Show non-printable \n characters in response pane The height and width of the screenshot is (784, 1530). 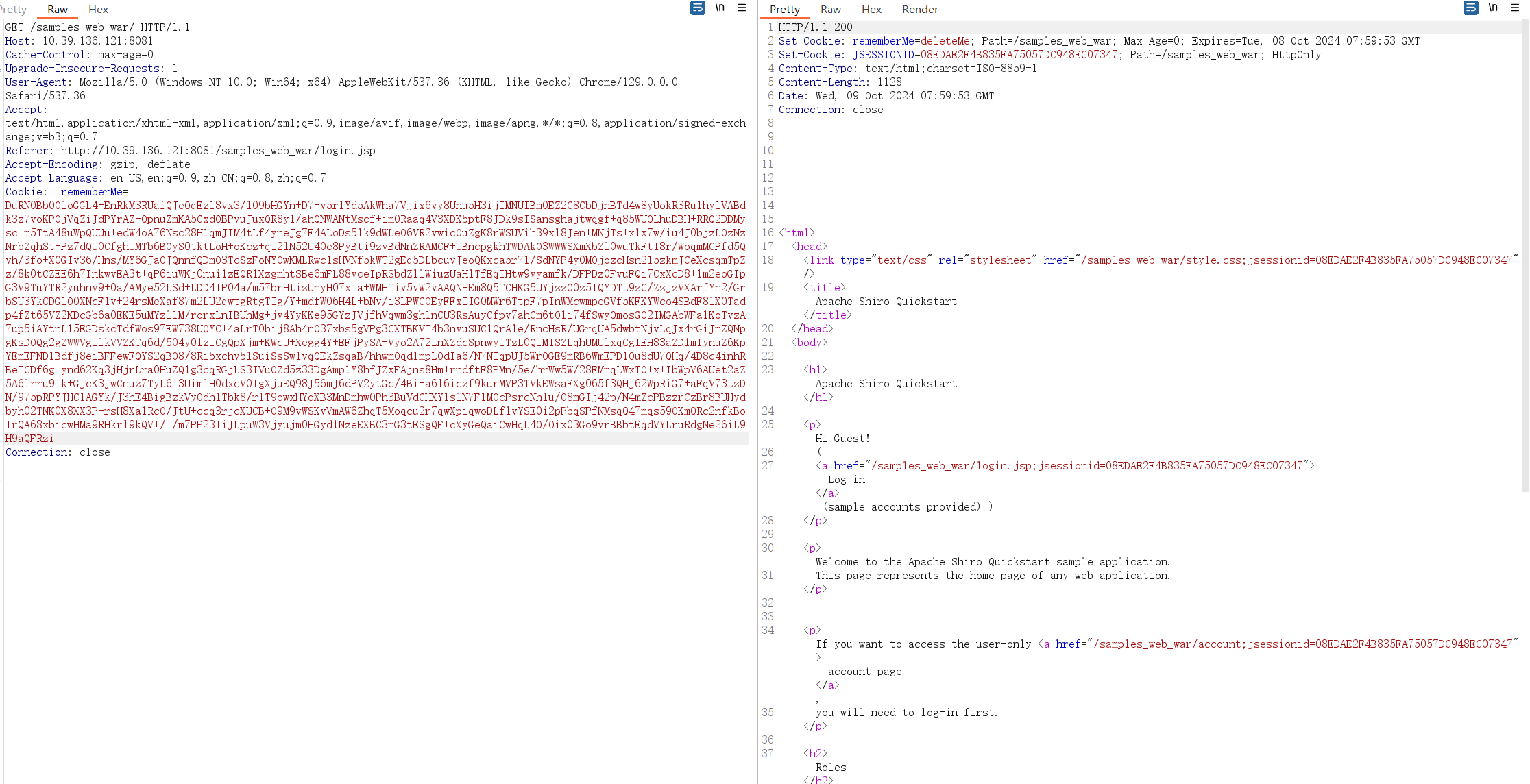point(1493,8)
